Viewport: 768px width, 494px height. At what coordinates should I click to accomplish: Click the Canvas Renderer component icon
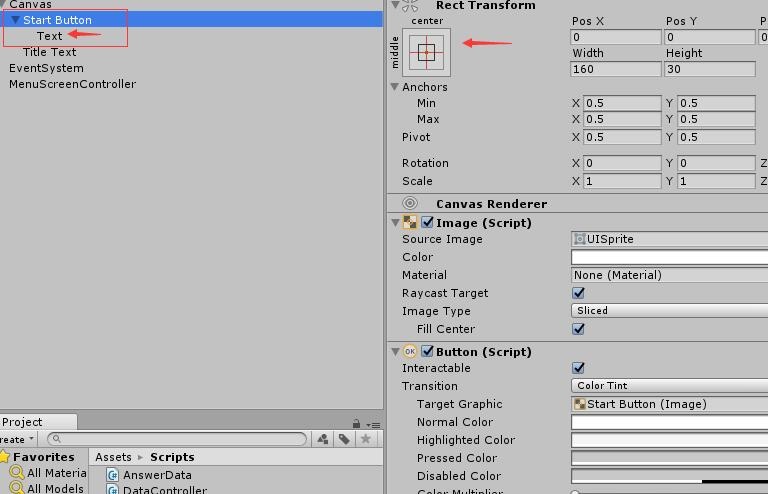(410, 203)
